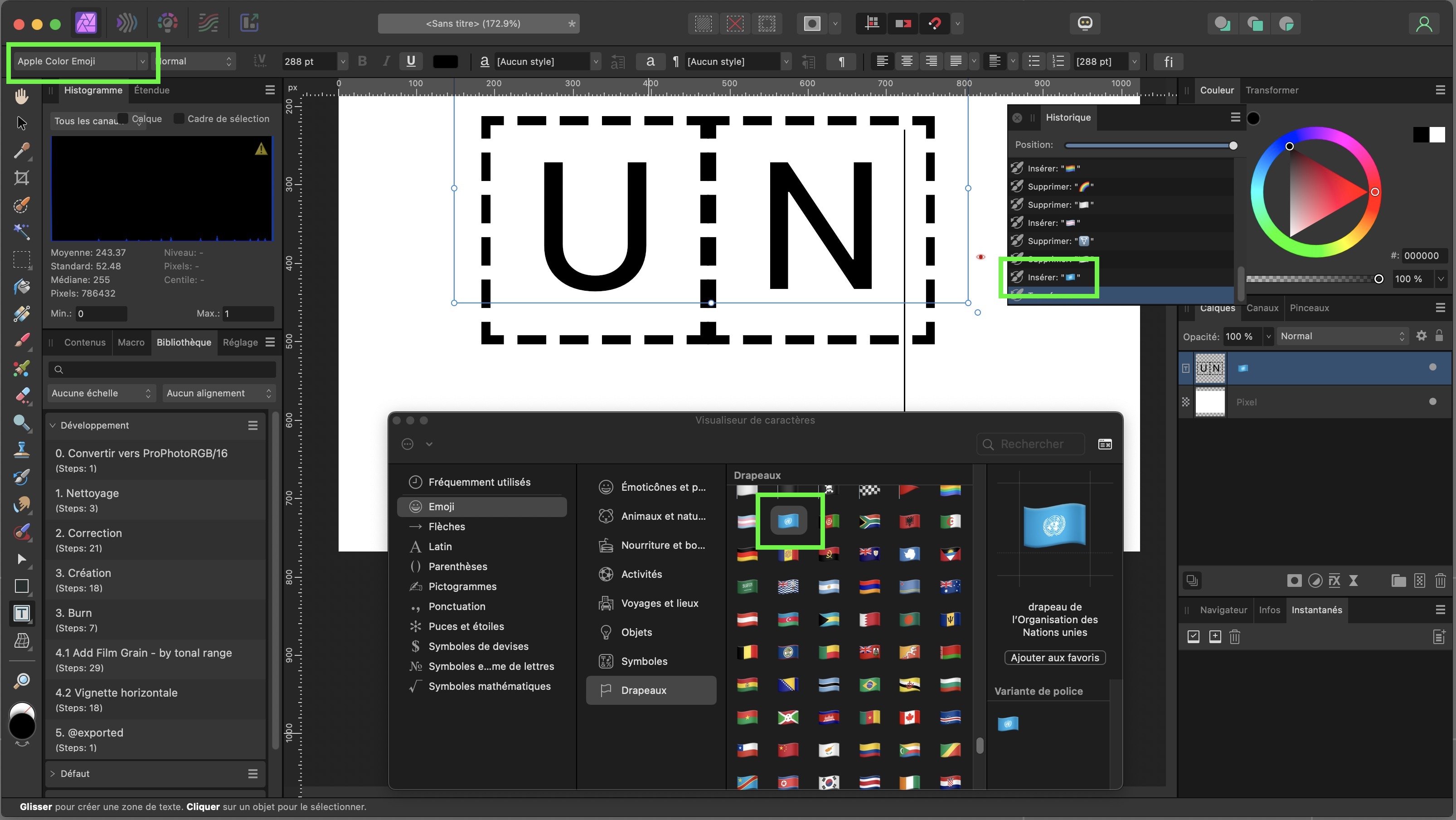Select the Zoom tool magnifier
This screenshot has width=1456, height=820.
[21, 680]
